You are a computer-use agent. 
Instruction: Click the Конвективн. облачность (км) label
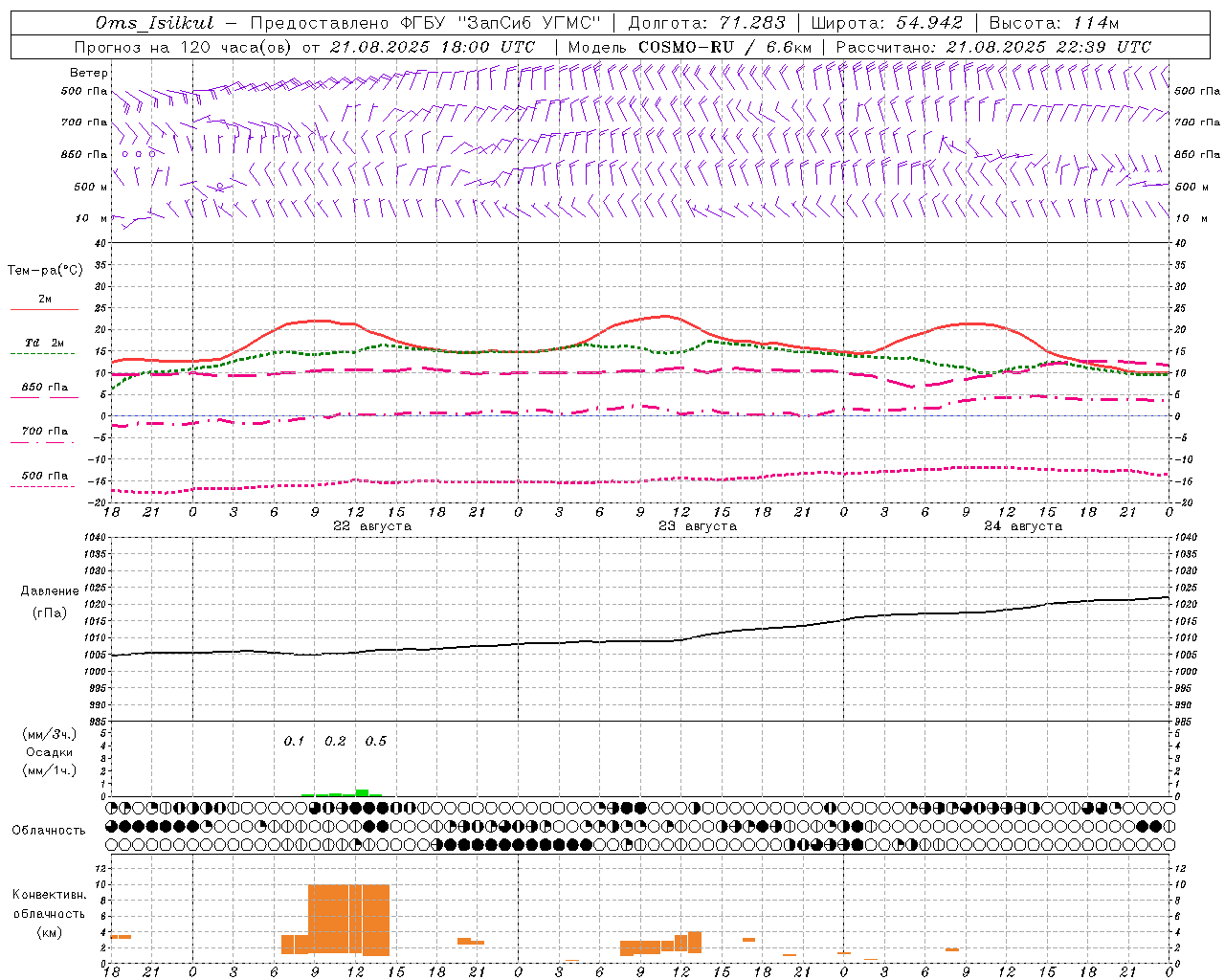(x=50, y=913)
